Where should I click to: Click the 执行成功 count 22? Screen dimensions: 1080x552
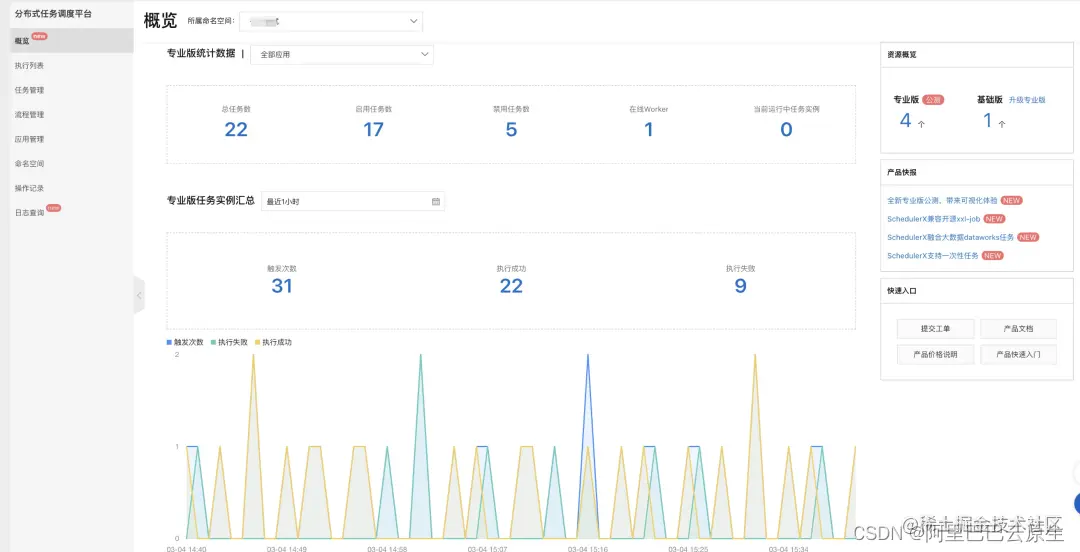(511, 286)
